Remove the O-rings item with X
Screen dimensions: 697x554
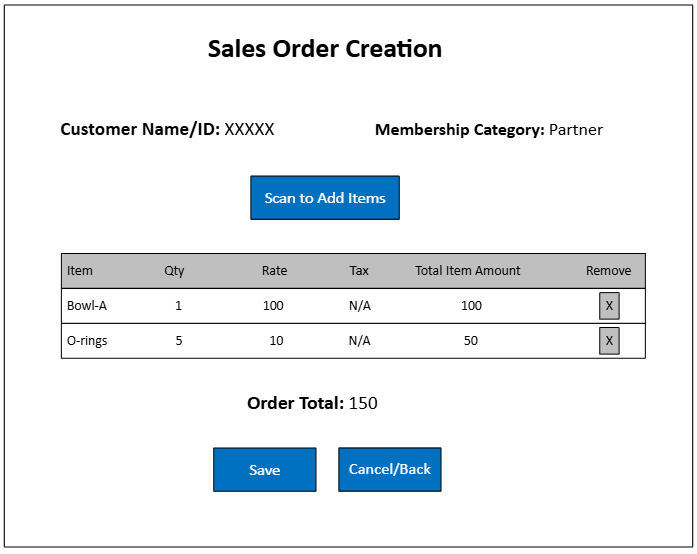609,341
